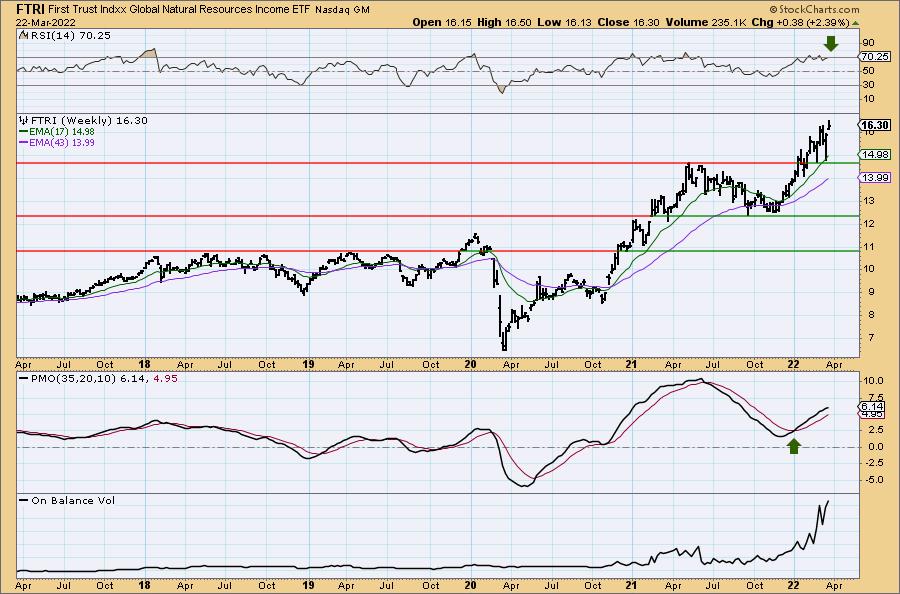Click the black PMO line swatch
900x594 pixels.
24,379
